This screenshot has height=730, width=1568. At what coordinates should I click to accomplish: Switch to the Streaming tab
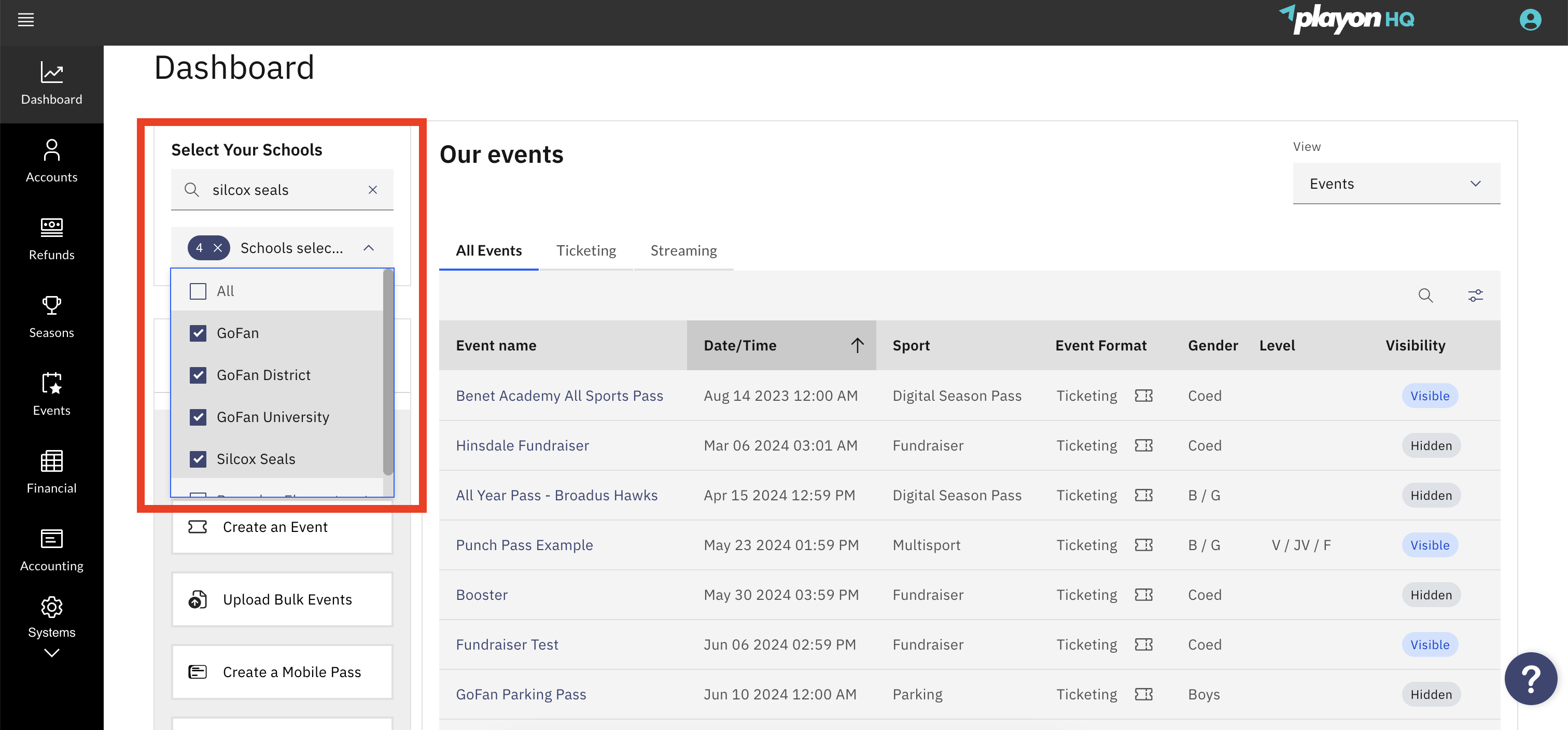click(683, 251)
